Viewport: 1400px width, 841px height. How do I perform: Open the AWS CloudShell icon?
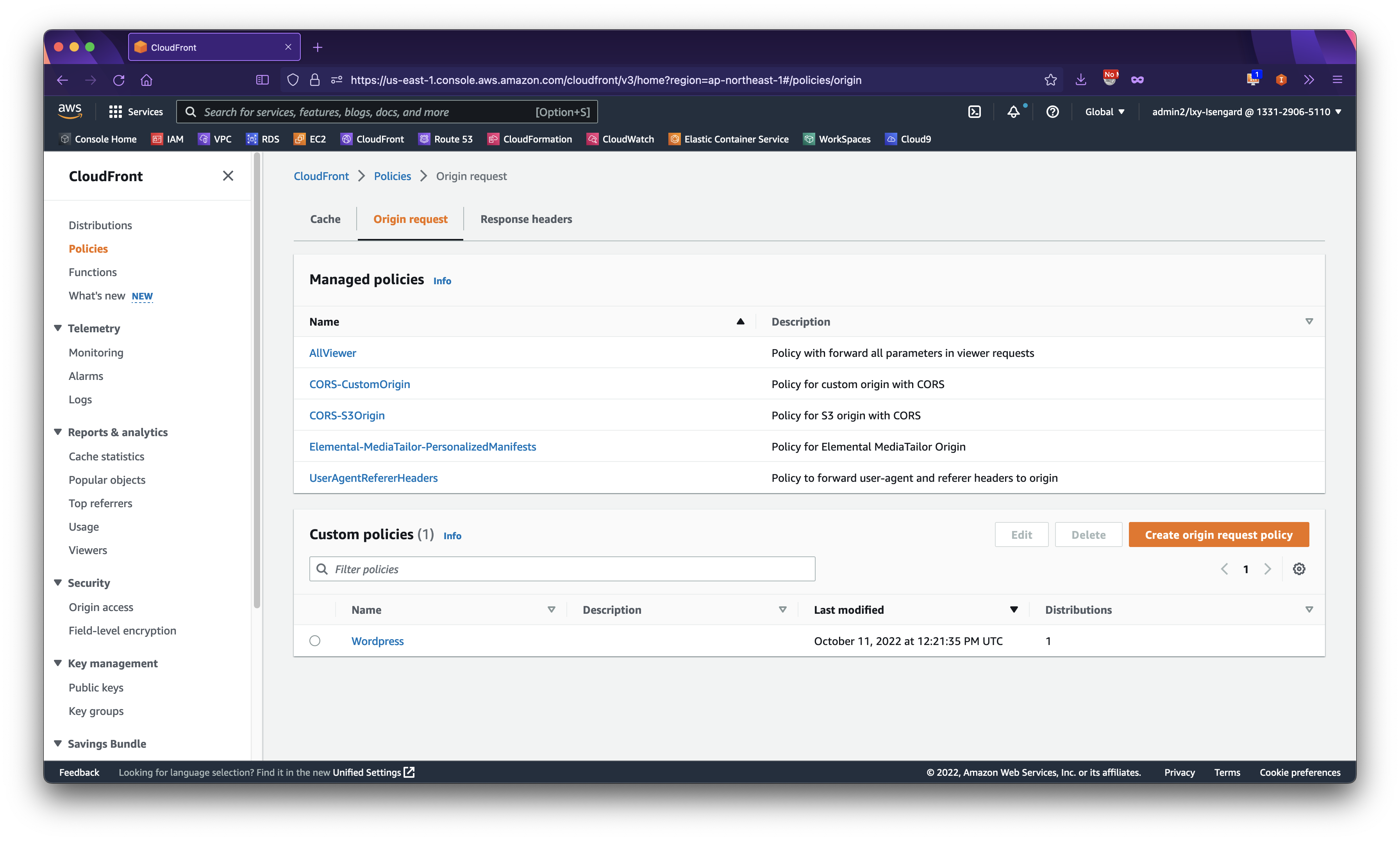click(974, 112)
